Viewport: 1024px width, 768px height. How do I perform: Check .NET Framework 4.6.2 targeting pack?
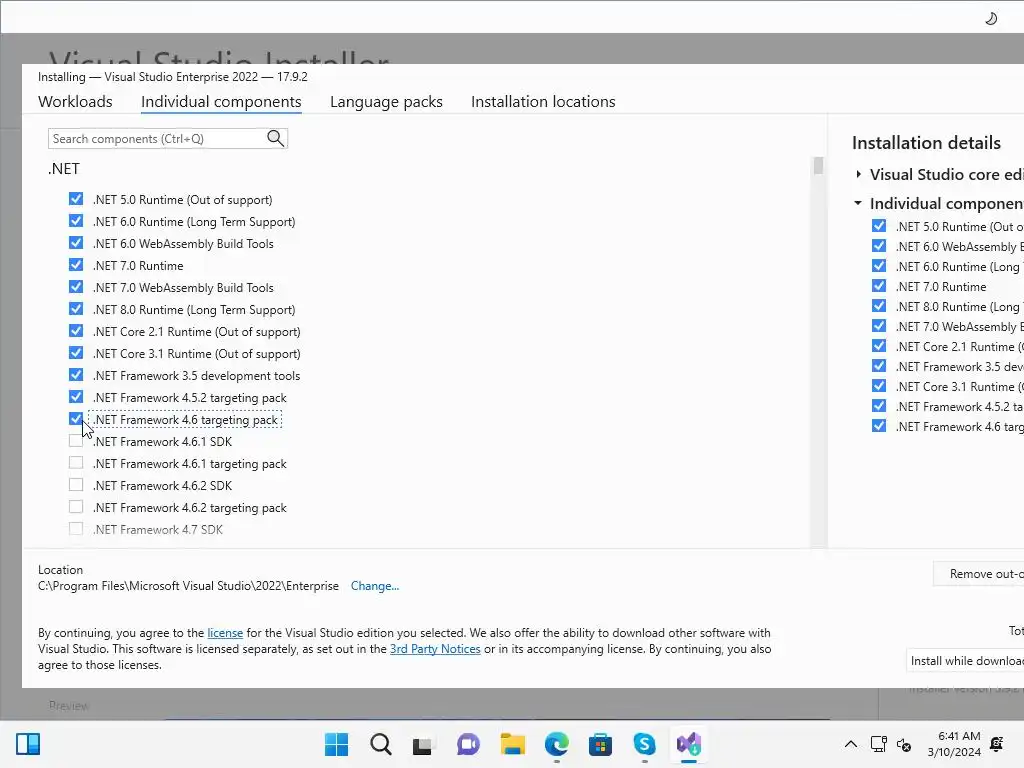click(76, 507)
